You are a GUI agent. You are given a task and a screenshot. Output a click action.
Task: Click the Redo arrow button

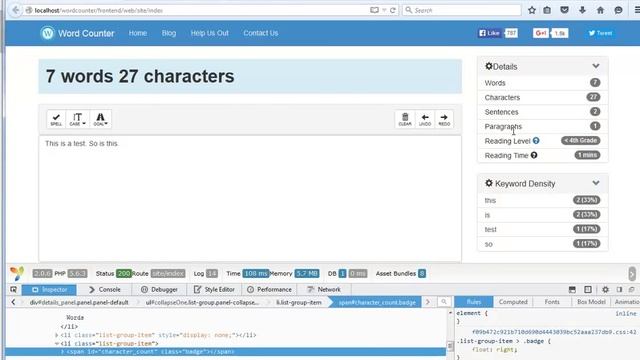[x=444, y=119]
